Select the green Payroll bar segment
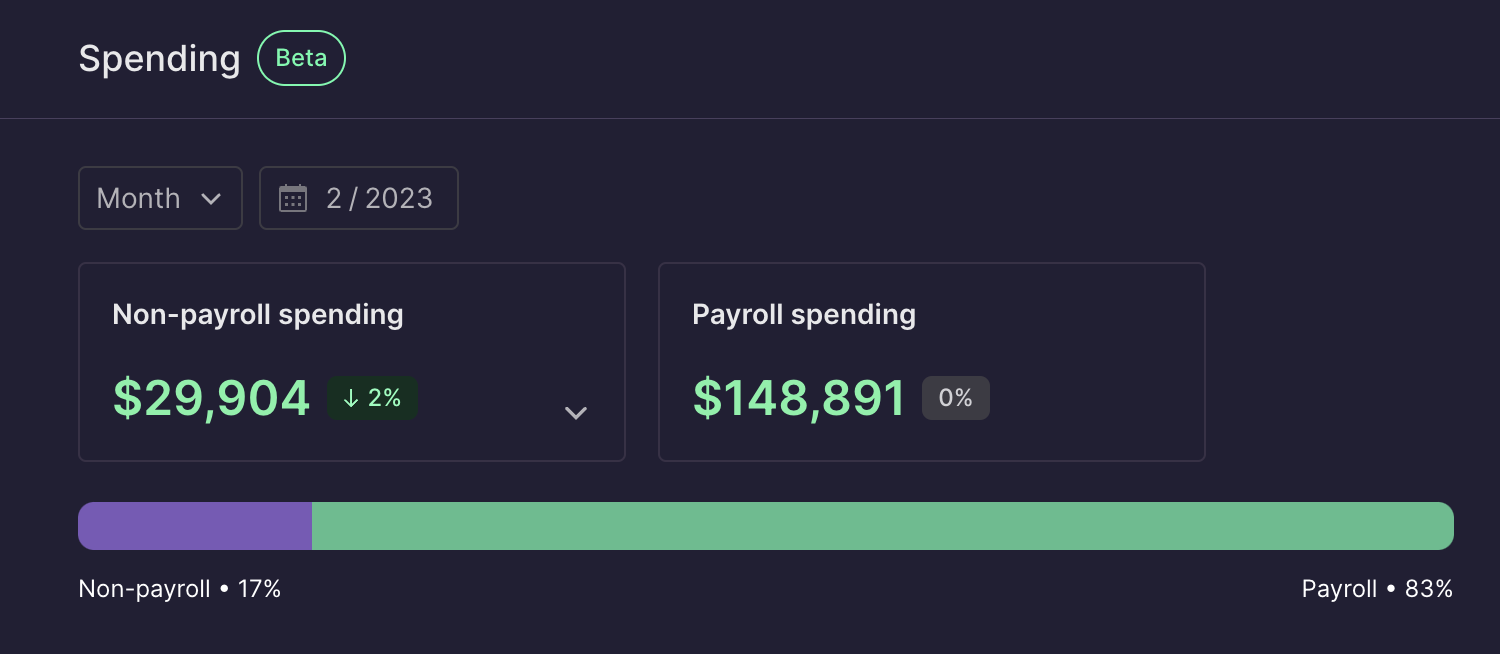 tap(882, 526)
